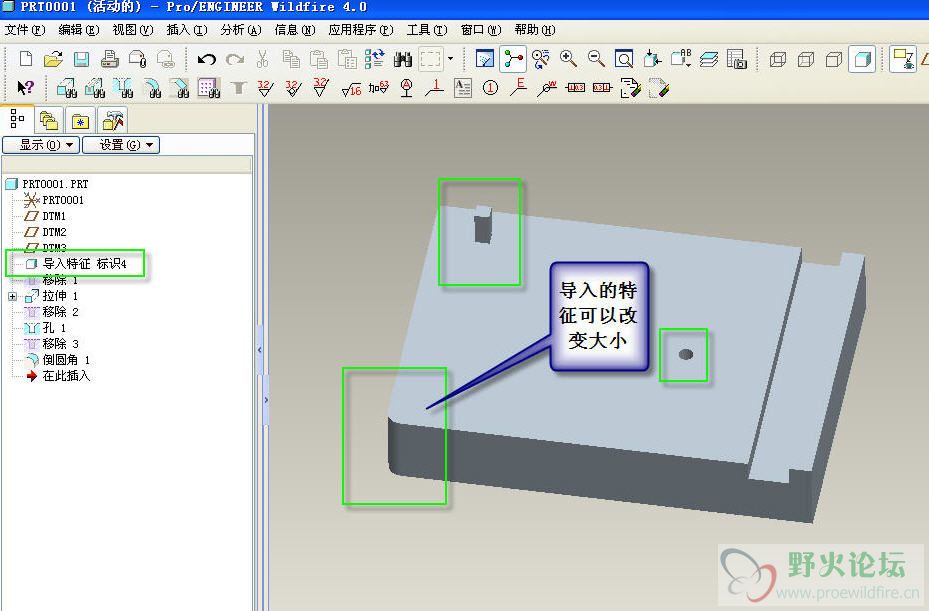The height and width of the screenshot is (611, 929).
Task: Open the 文件(F) menu
Action: (x=25, y=30)
